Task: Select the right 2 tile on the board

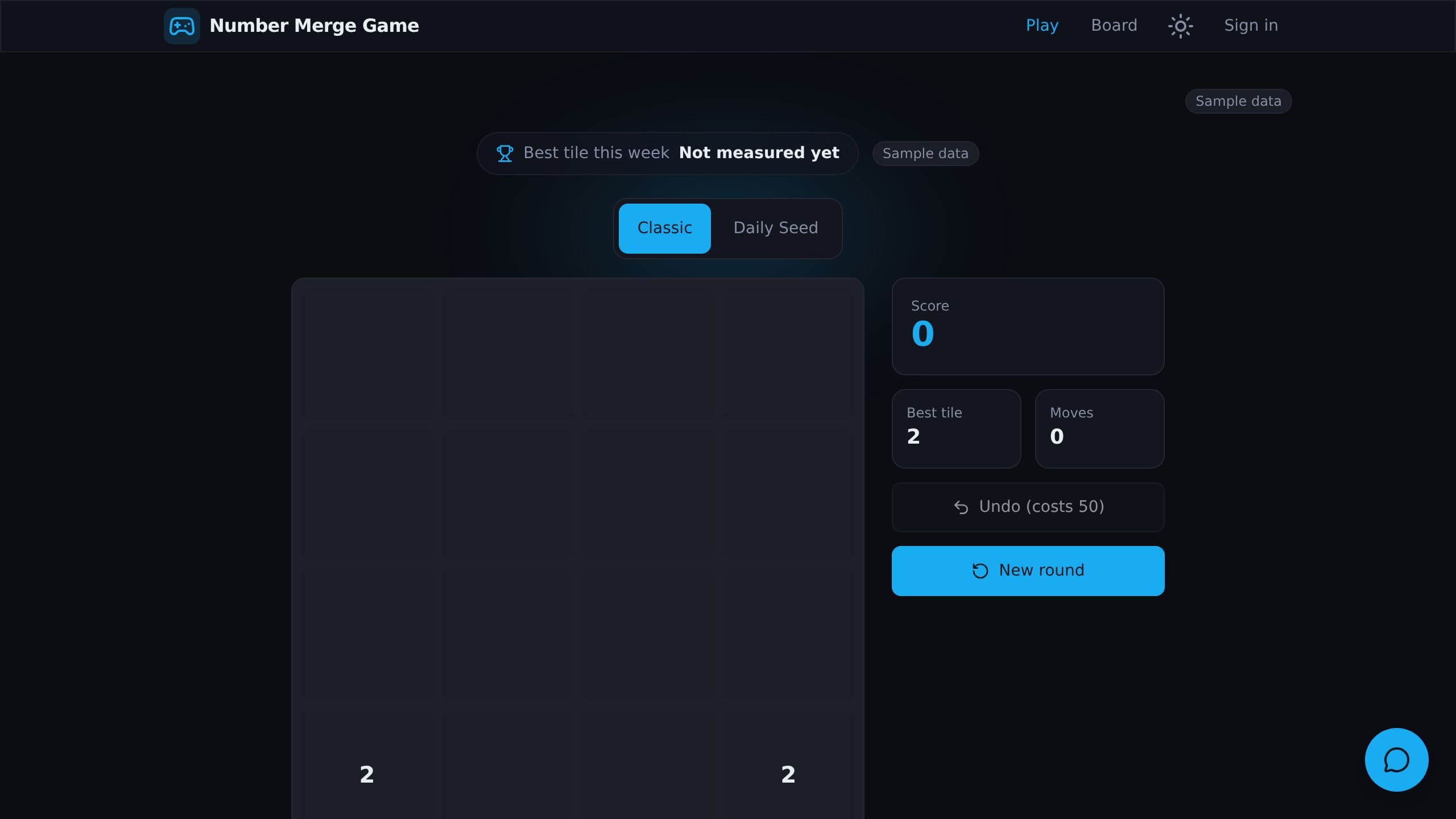Action: coord(788,774)
